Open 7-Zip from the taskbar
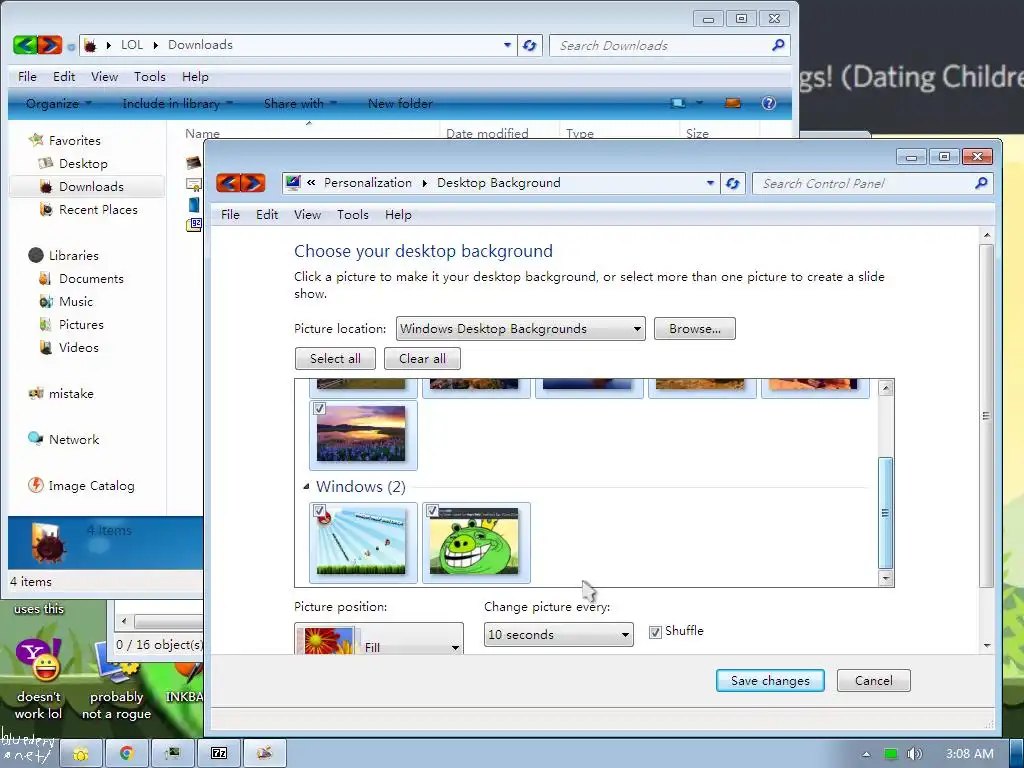 tap(219, 754)
